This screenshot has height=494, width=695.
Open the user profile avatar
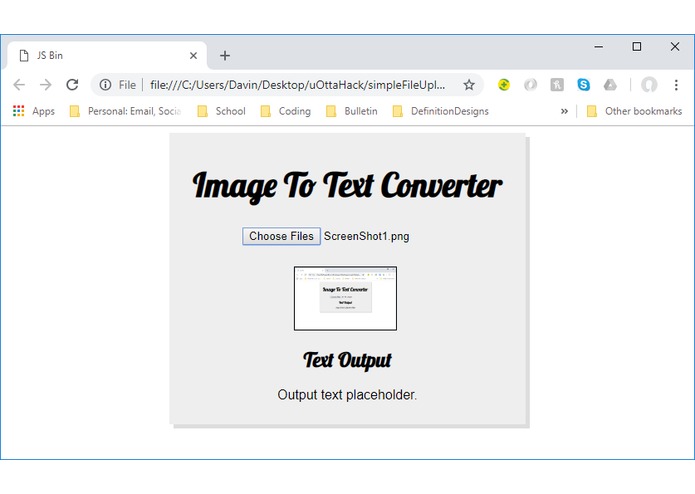click(649, 85)
